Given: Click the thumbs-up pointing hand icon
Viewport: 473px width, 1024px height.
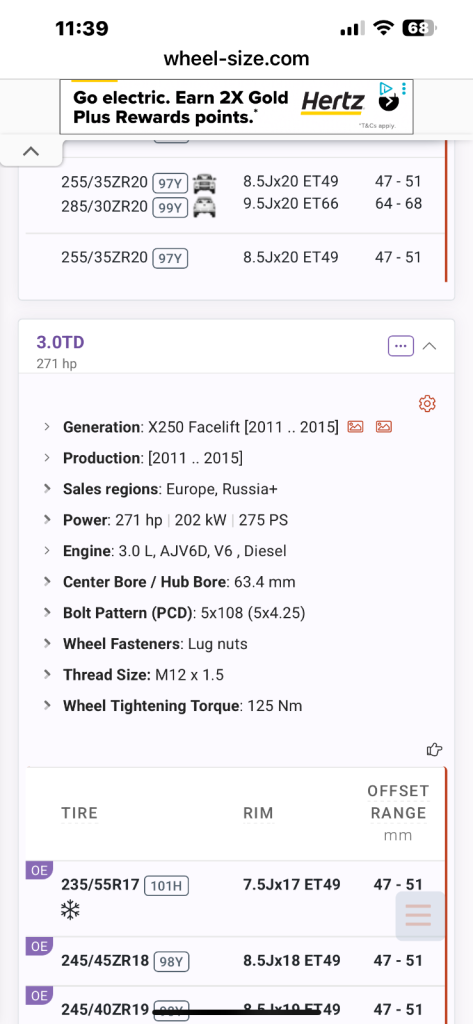Looking at the screenshot, I should click(x=434, y=749).
